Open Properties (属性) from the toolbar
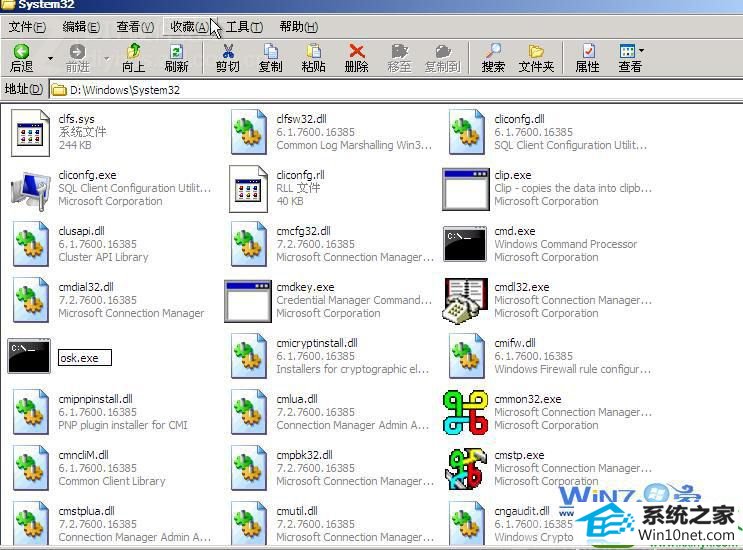Viewport: 743px width, 550px height. tap(588, 58)
